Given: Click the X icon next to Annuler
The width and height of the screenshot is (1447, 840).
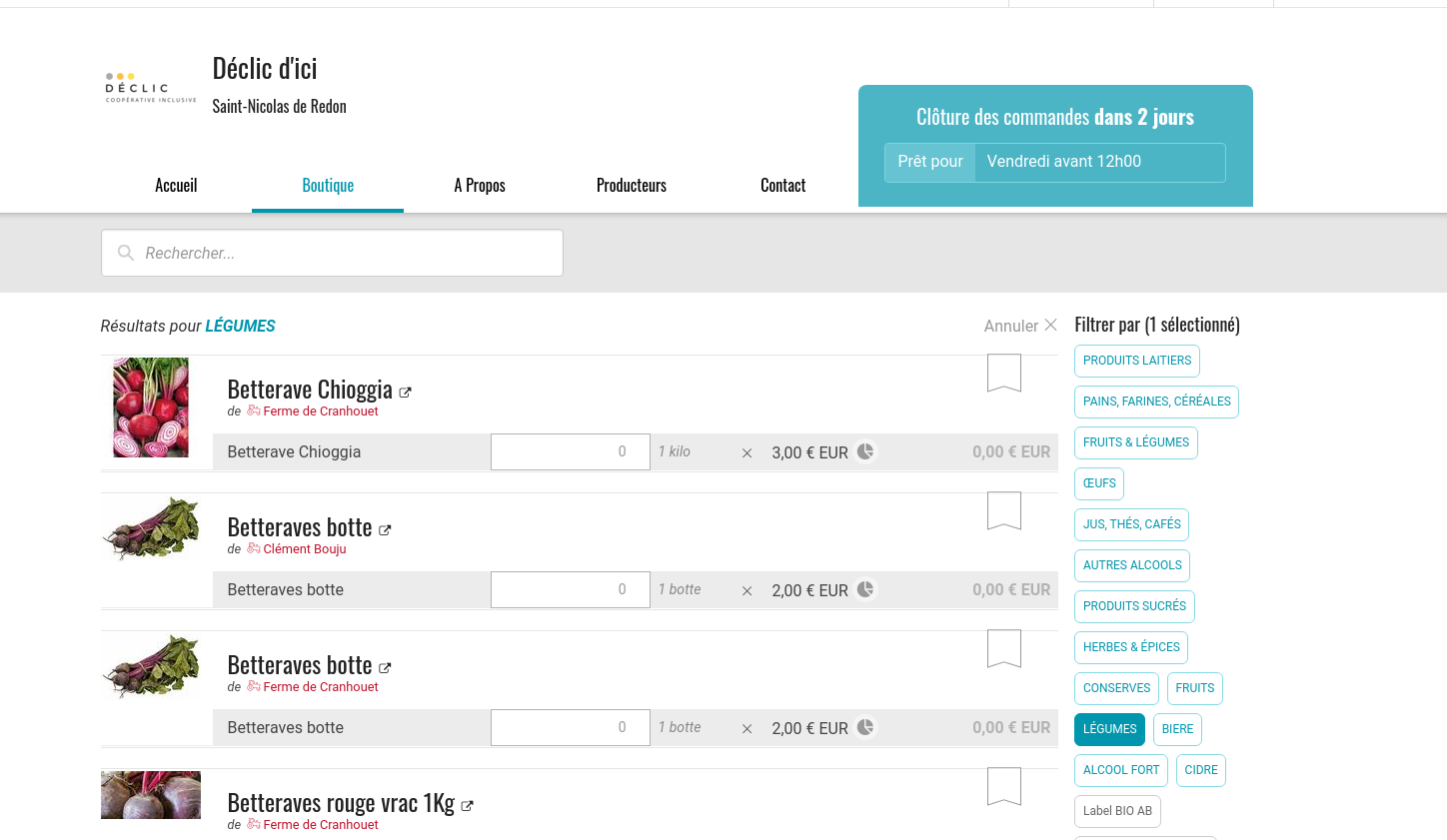Looking at the screenshot, I should click(1050, 325).
